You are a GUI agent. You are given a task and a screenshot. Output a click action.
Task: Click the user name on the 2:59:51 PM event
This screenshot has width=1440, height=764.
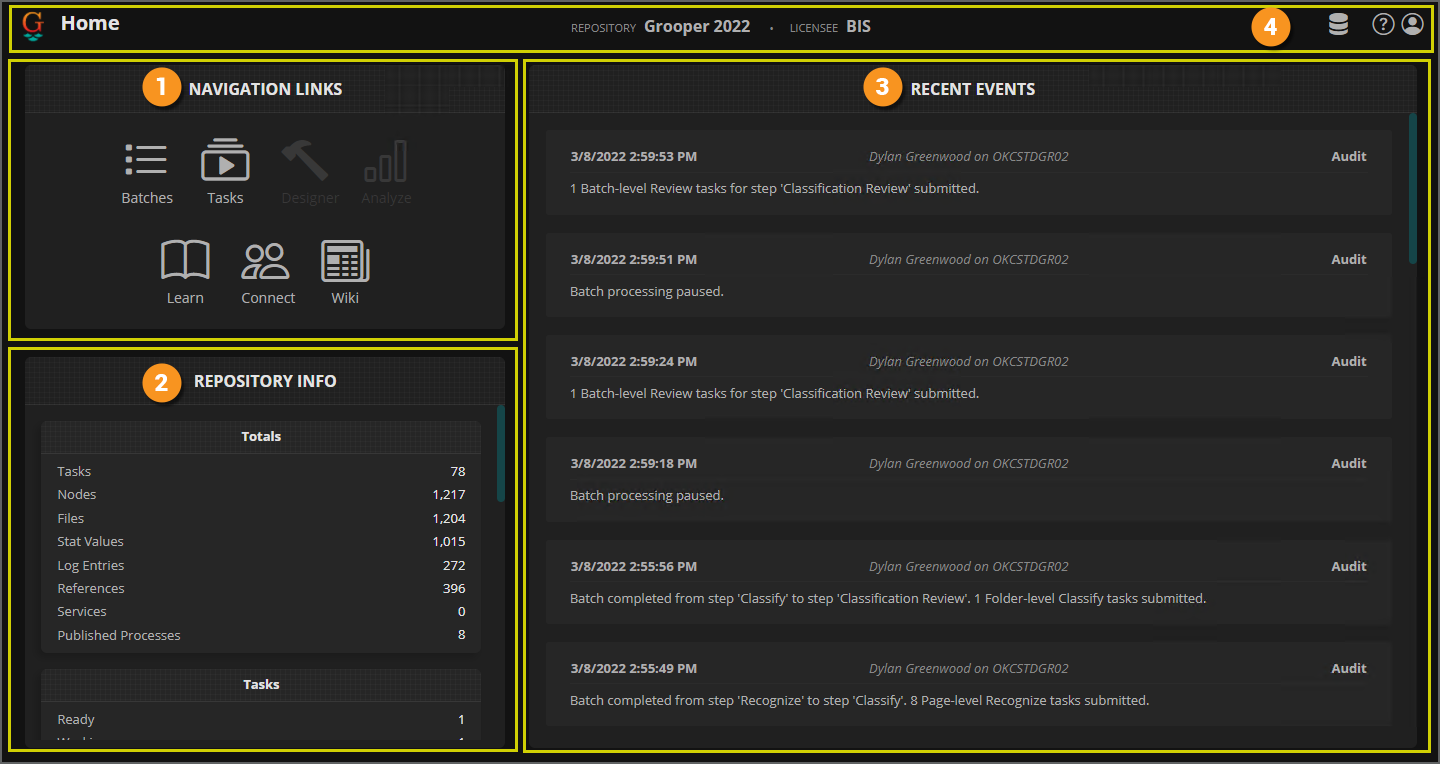tap(968, 260)
